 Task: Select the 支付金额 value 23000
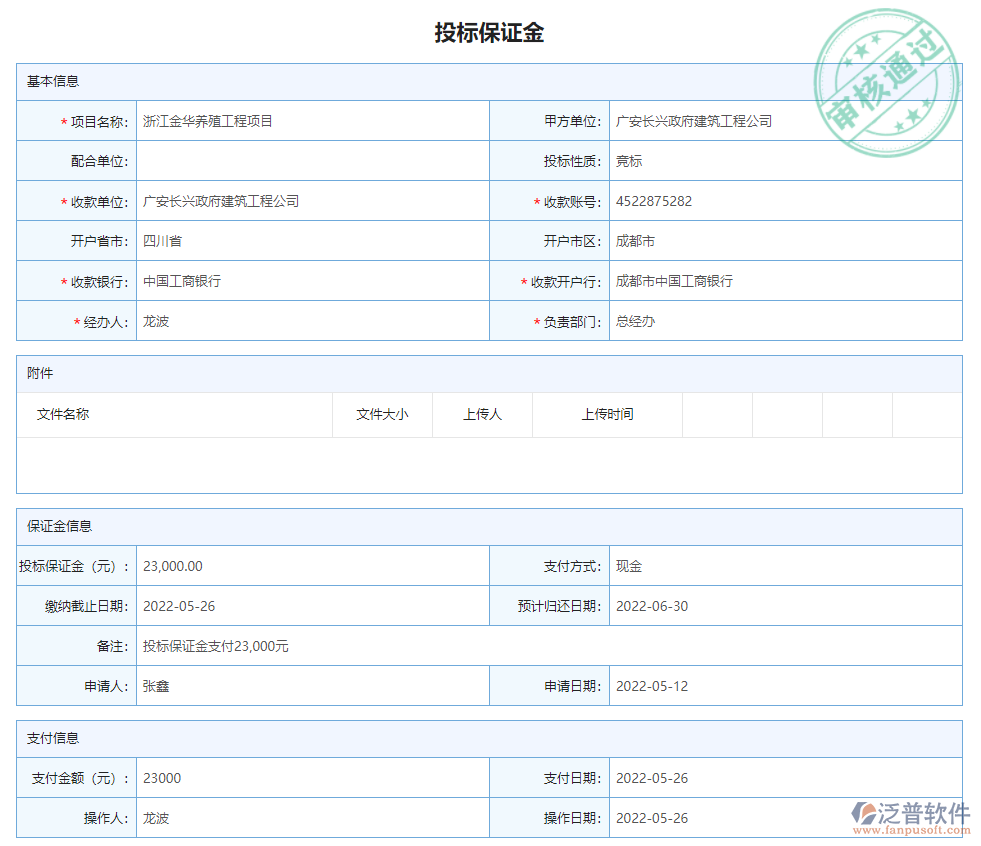[162, 778]
